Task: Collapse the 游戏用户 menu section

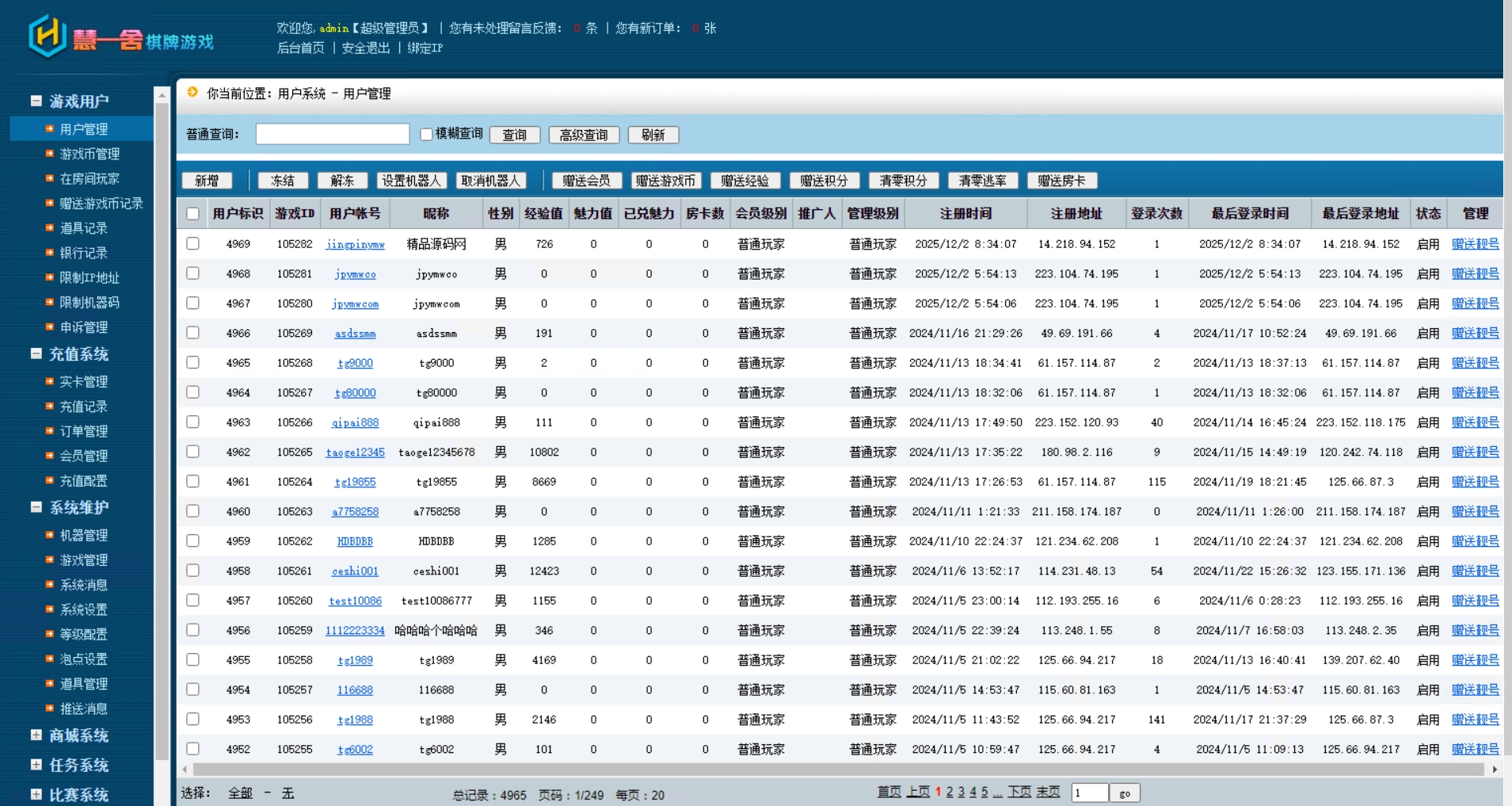Action: tap(36, 101)
